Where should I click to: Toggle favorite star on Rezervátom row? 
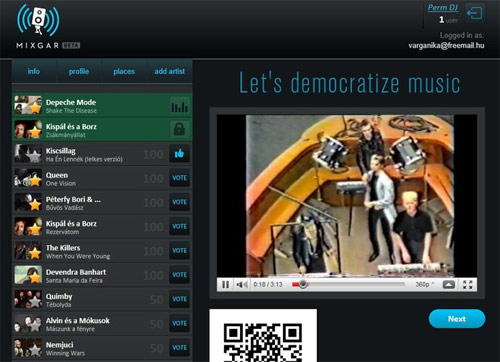pyautogui.click(x=35, y=229)
